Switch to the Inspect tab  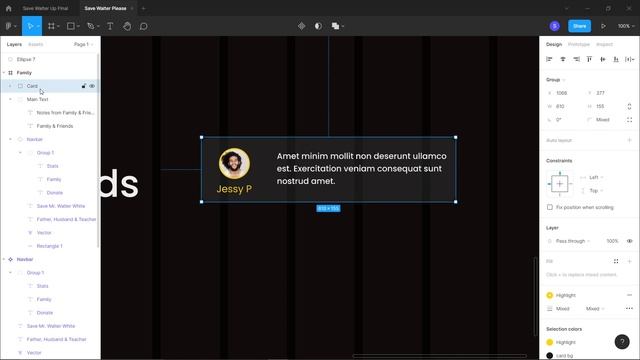(604, 44)
